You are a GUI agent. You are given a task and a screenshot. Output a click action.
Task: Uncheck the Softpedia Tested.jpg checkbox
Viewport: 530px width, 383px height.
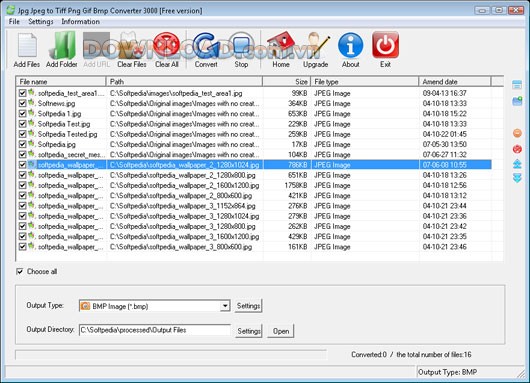pyautogui.click(x=22, y=134)
